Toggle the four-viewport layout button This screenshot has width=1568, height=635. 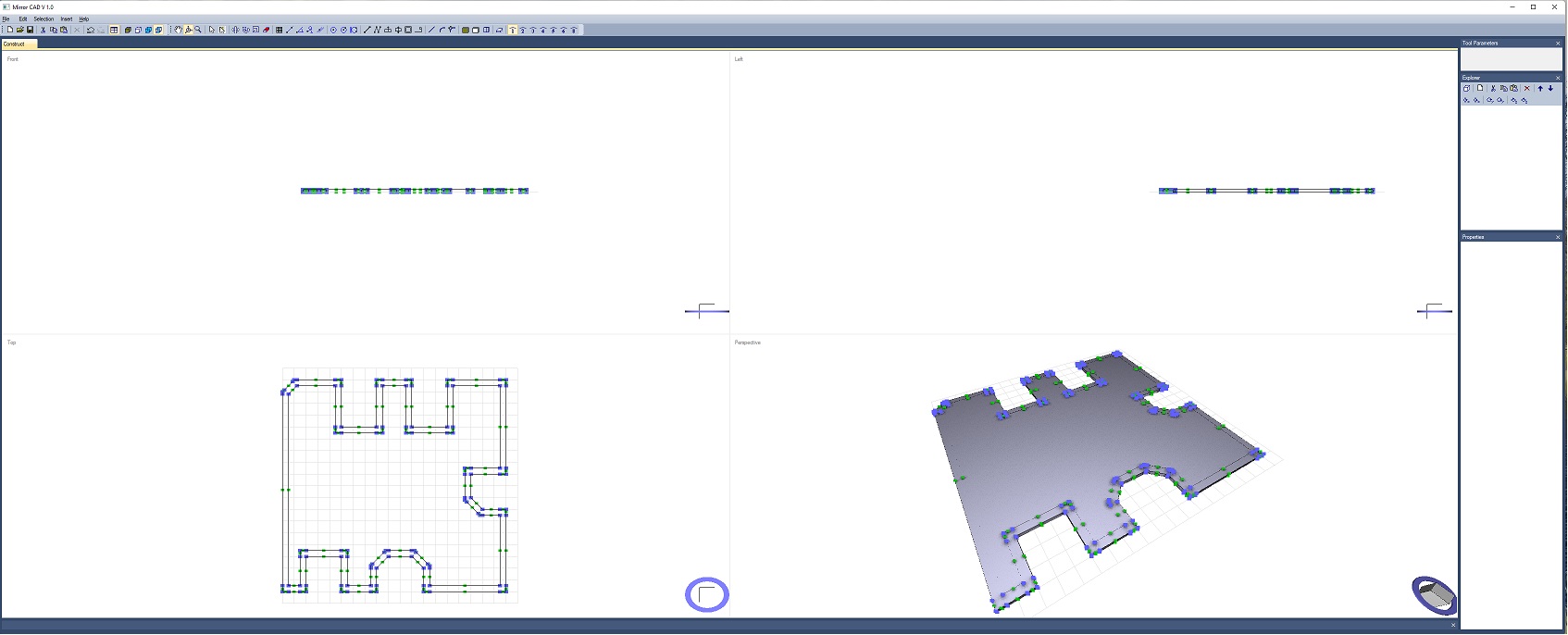coord(114,30)
